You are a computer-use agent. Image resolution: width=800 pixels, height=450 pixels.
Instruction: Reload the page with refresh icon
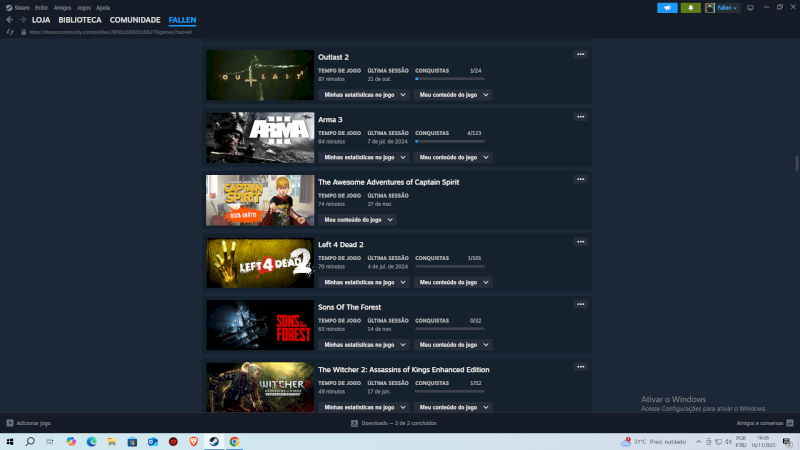pyautogui.click(x=10, y=32)
